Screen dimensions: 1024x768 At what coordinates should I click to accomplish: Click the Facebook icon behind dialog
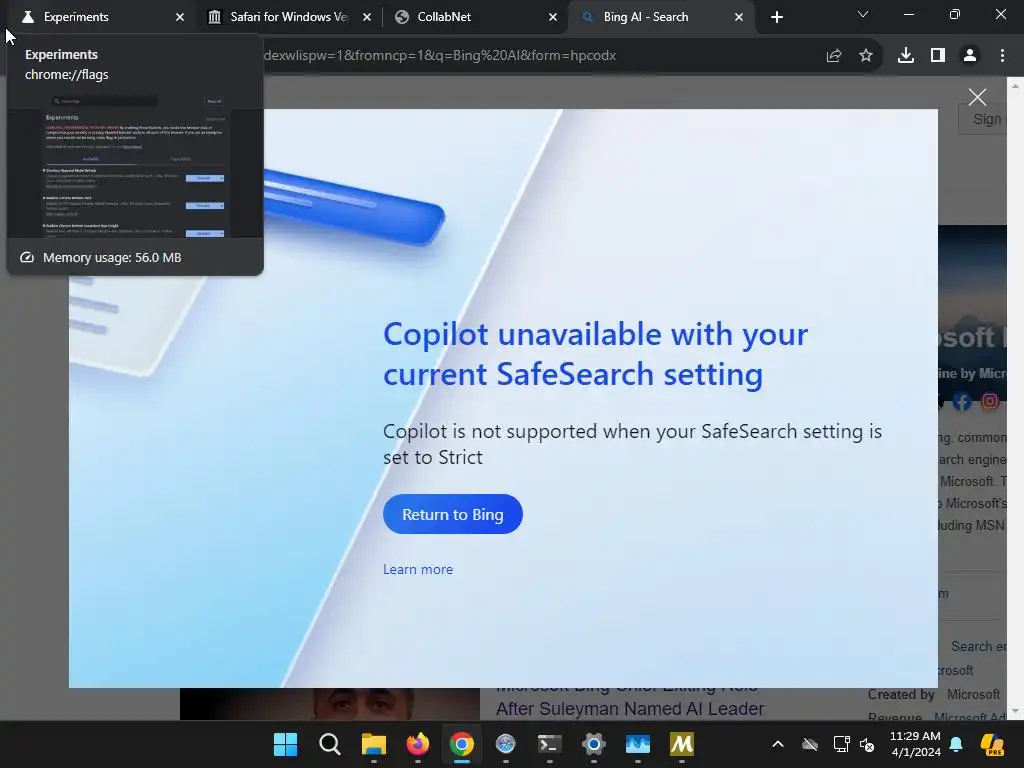pyautogui.click(x=962, y=401)
